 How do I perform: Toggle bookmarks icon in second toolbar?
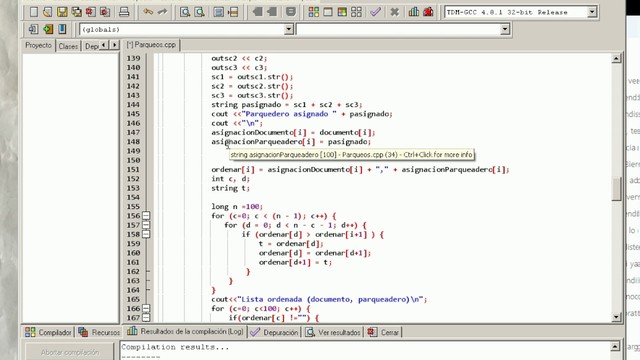pos(48,29)
